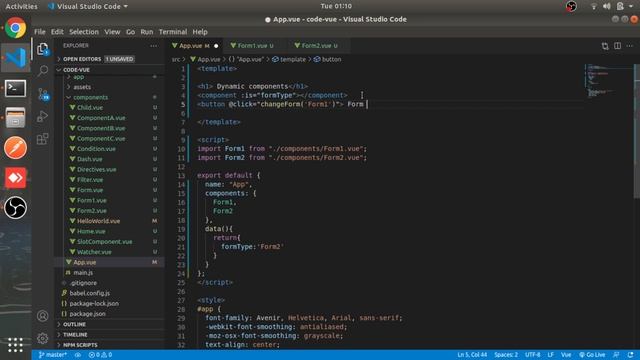Open the Terminal from the dock
640x360 pixels.
(16, 88)
